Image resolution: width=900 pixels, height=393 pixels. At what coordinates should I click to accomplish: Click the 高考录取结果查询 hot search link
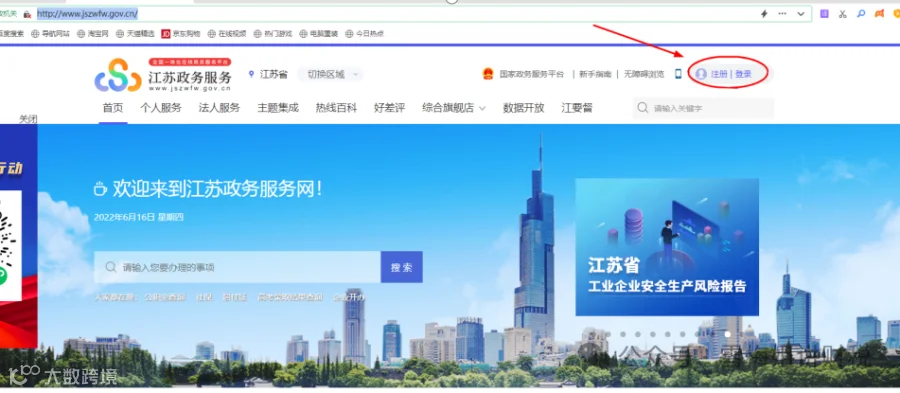(x=290, y=297)
